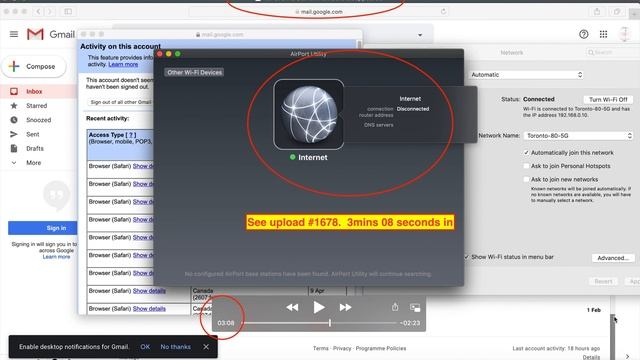Decline notifications with No thanks

(x=176, y=347)
